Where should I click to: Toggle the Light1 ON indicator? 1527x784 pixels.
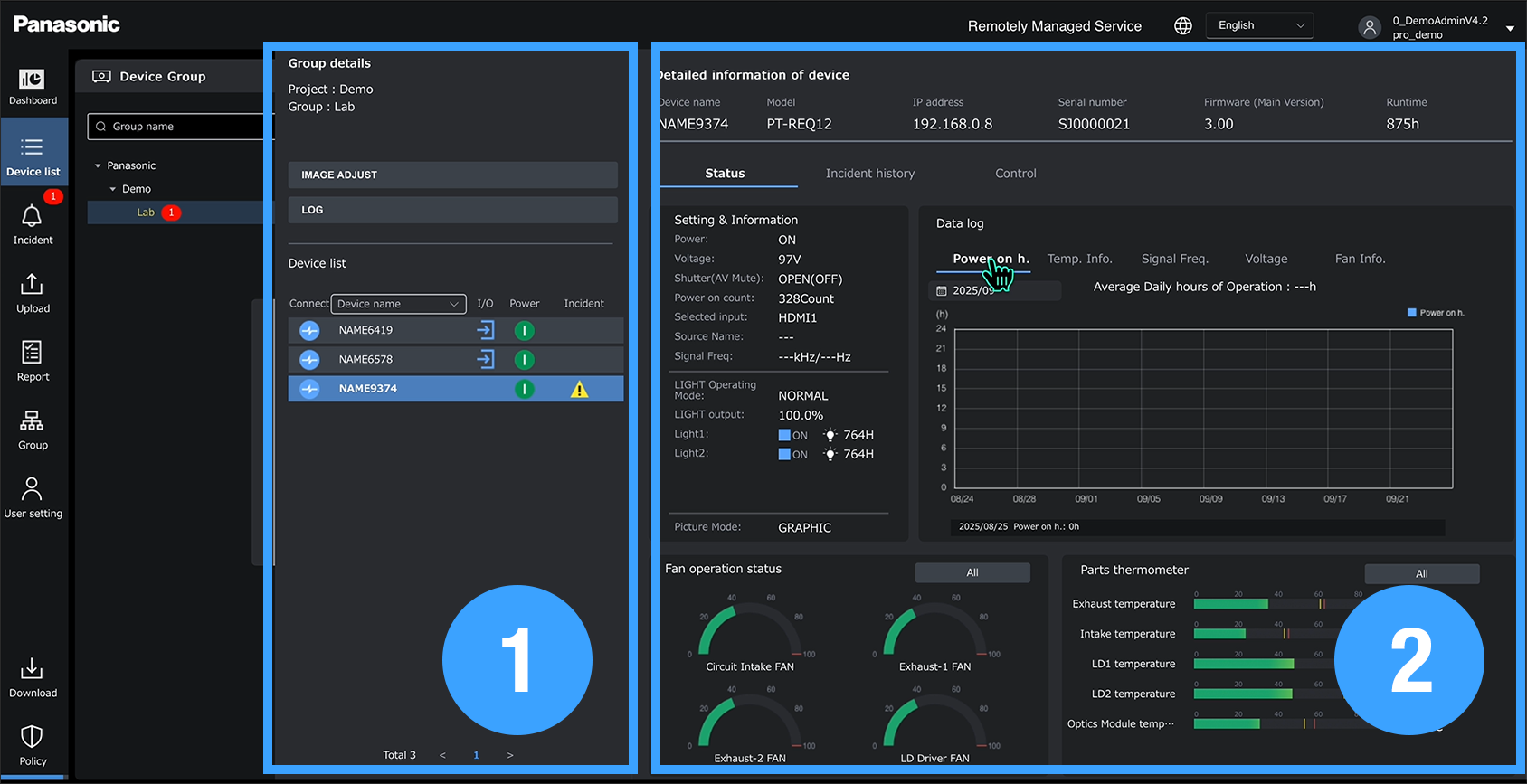pos(784,435)
